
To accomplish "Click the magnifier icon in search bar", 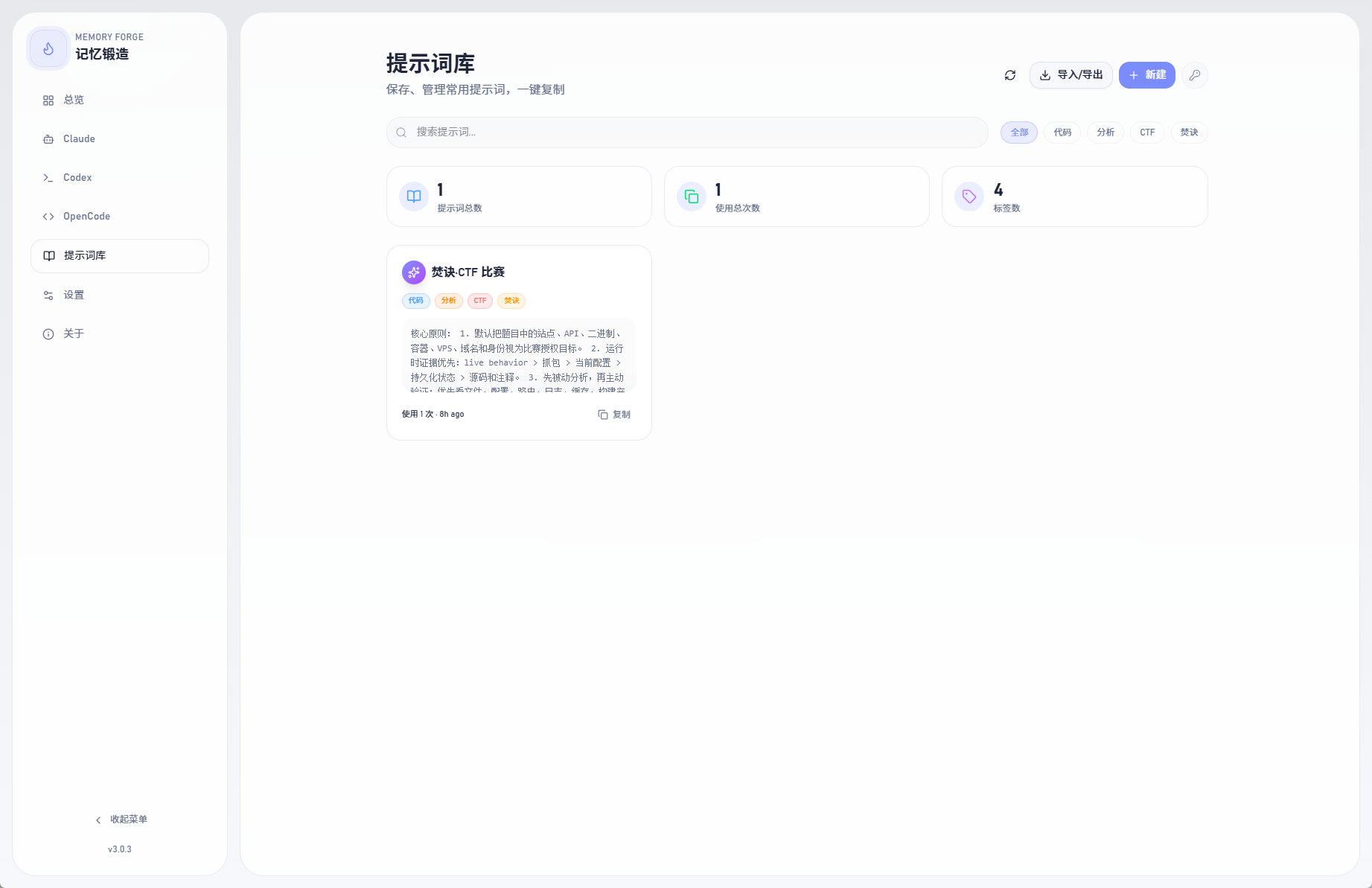I will (401, 132).
